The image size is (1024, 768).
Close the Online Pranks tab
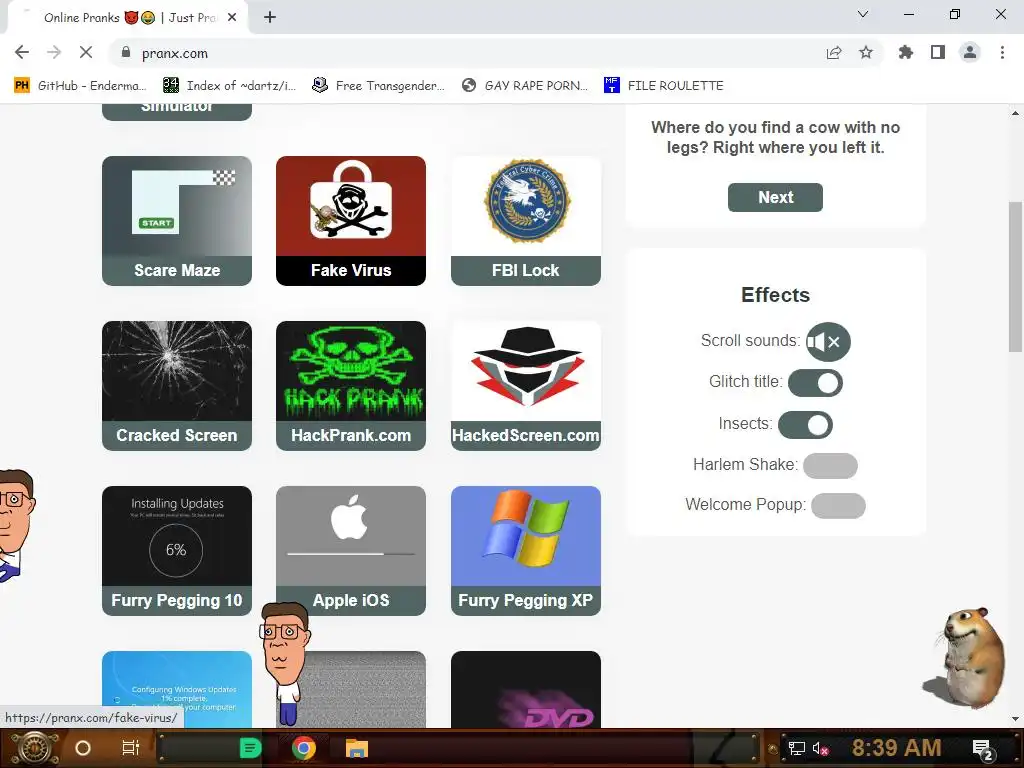[232, 18]
